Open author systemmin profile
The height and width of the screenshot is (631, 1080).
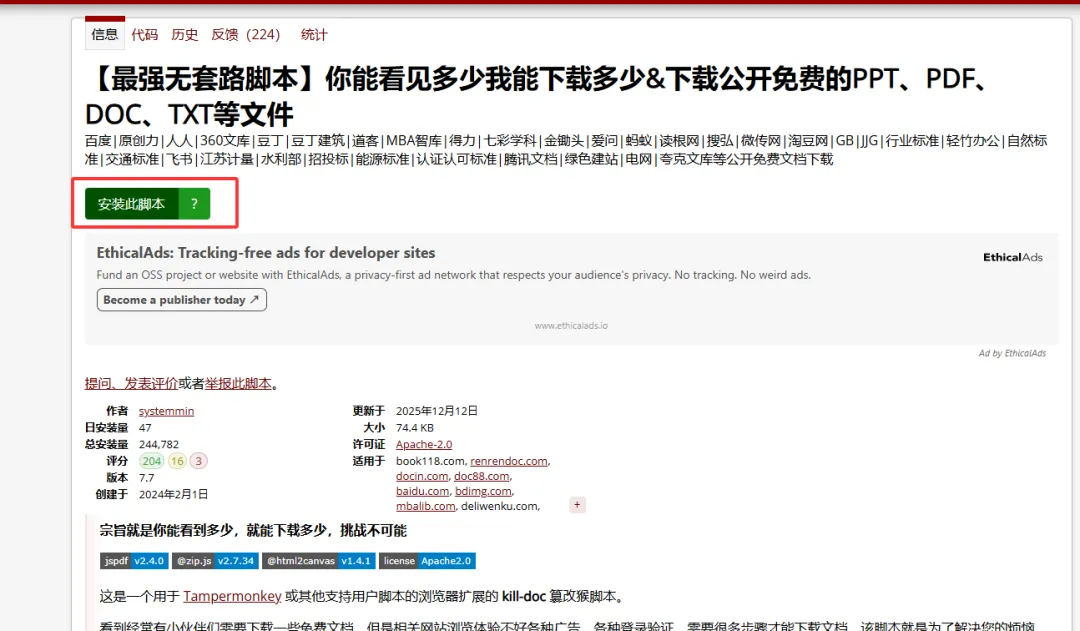[166, 411]
